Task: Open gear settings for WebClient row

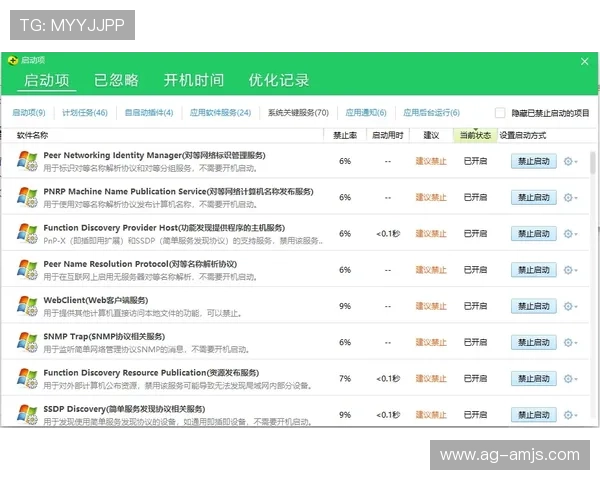Action: click(x=570, y=306)
